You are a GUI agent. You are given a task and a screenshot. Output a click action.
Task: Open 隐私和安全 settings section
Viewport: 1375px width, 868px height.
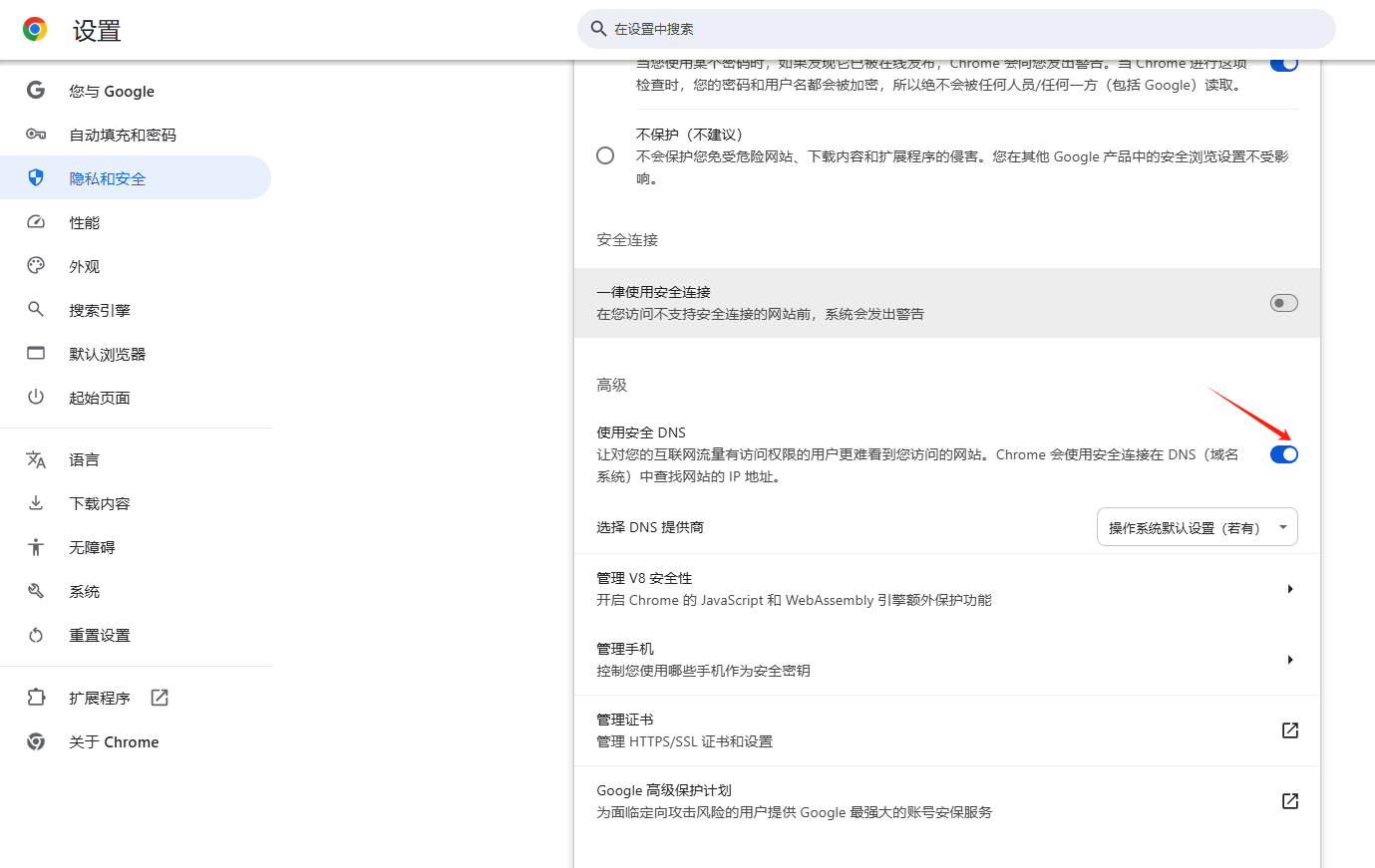coord(136,178)
